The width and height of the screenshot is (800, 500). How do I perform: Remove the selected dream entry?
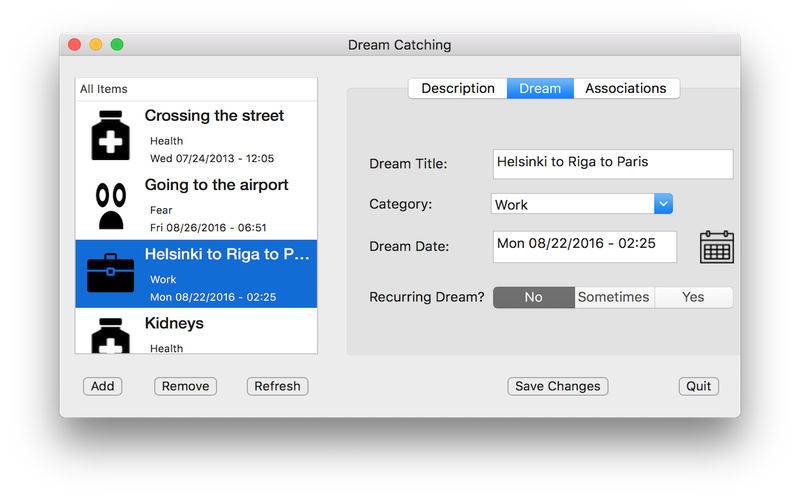(x=185, y=386)
